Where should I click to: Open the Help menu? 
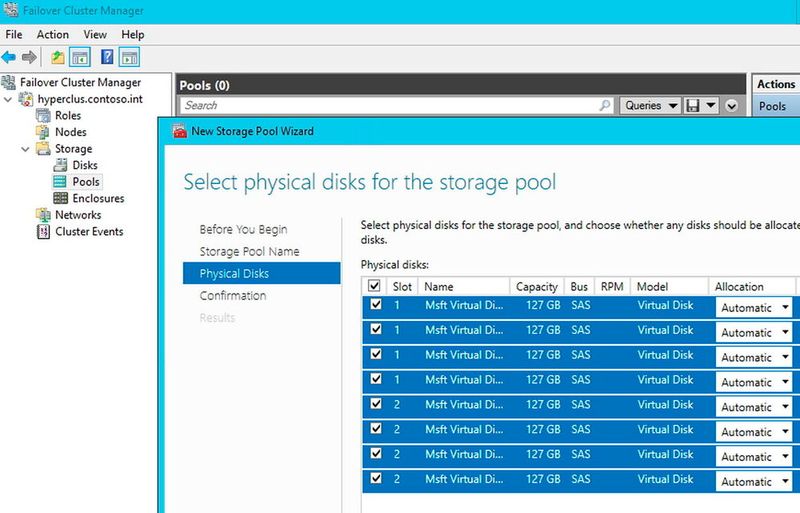[x=133, y=34]
